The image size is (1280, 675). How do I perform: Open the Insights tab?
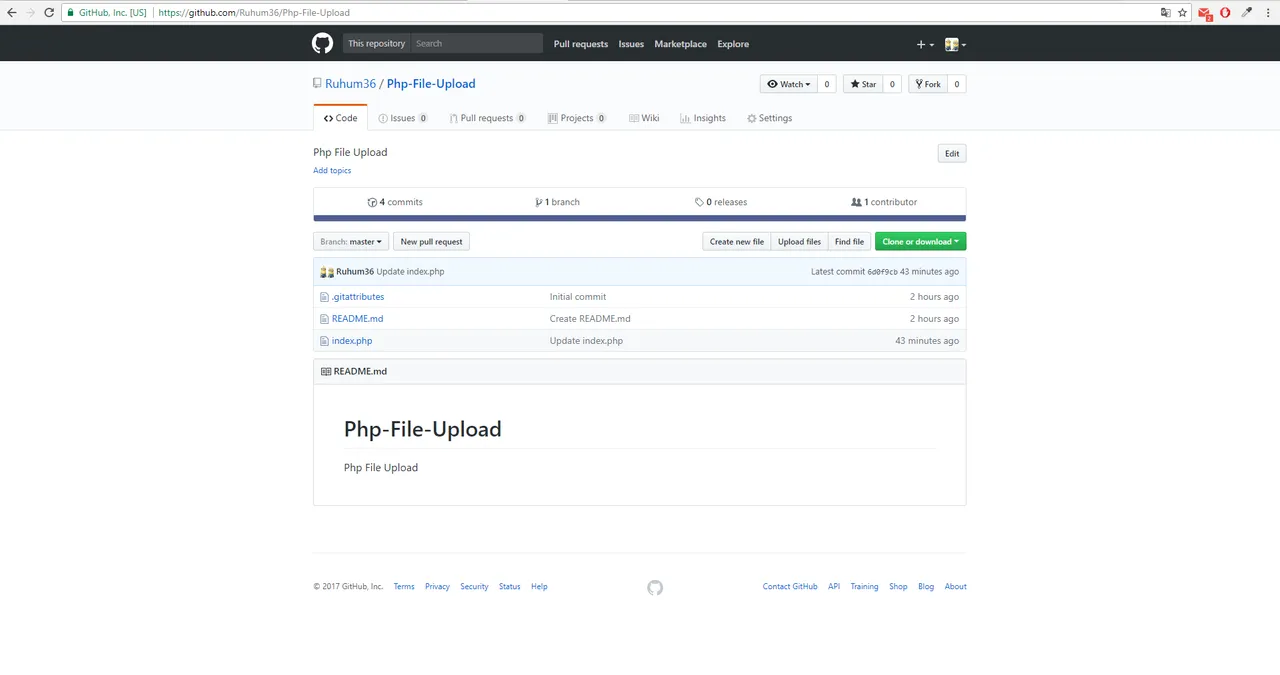tap(703, 118)
